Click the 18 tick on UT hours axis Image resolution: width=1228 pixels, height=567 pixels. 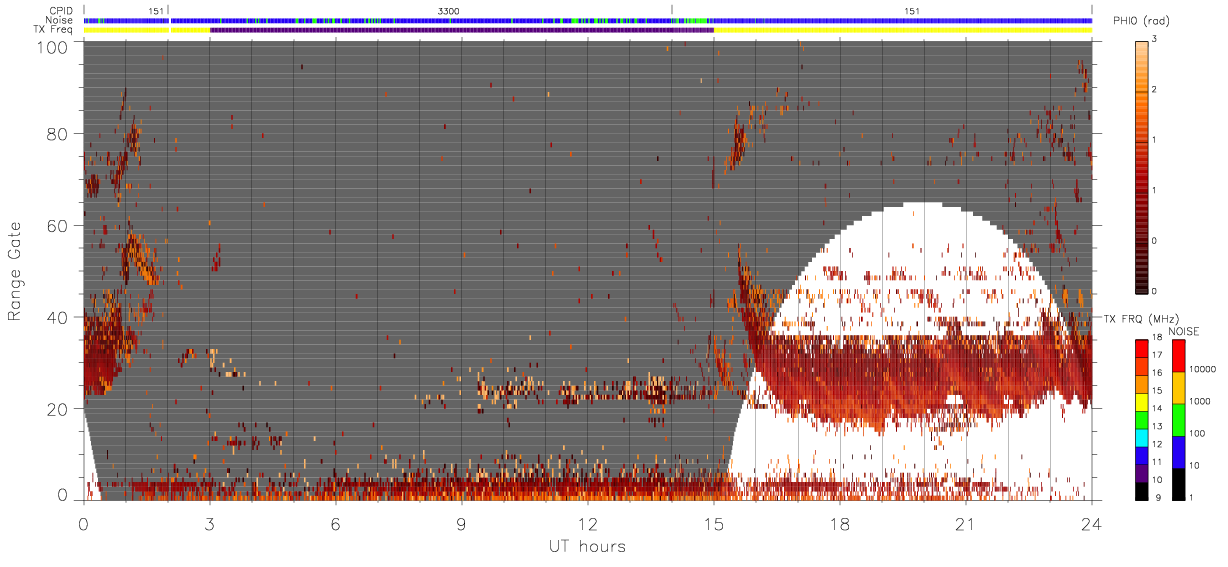tap(840, 523)
